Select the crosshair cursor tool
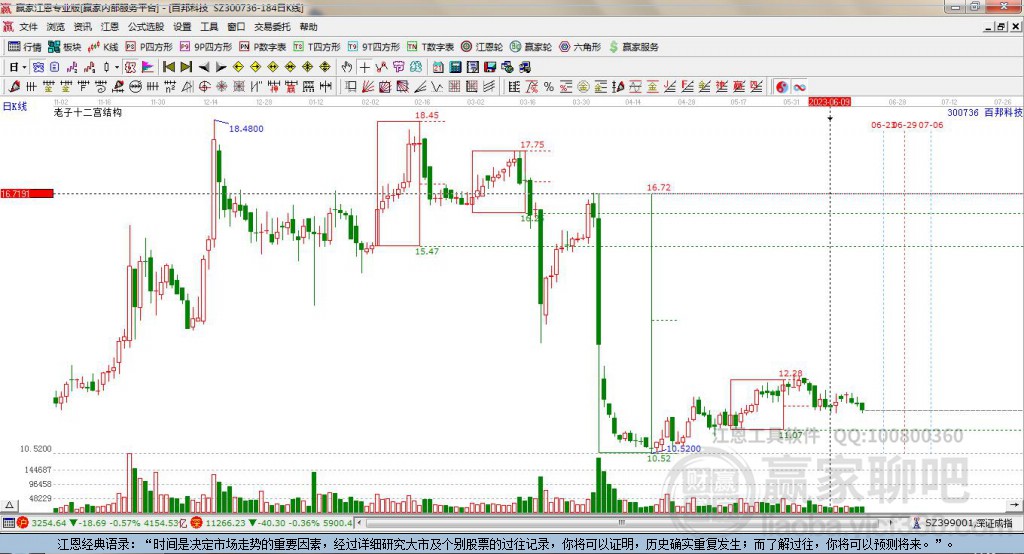 (364, 67)
